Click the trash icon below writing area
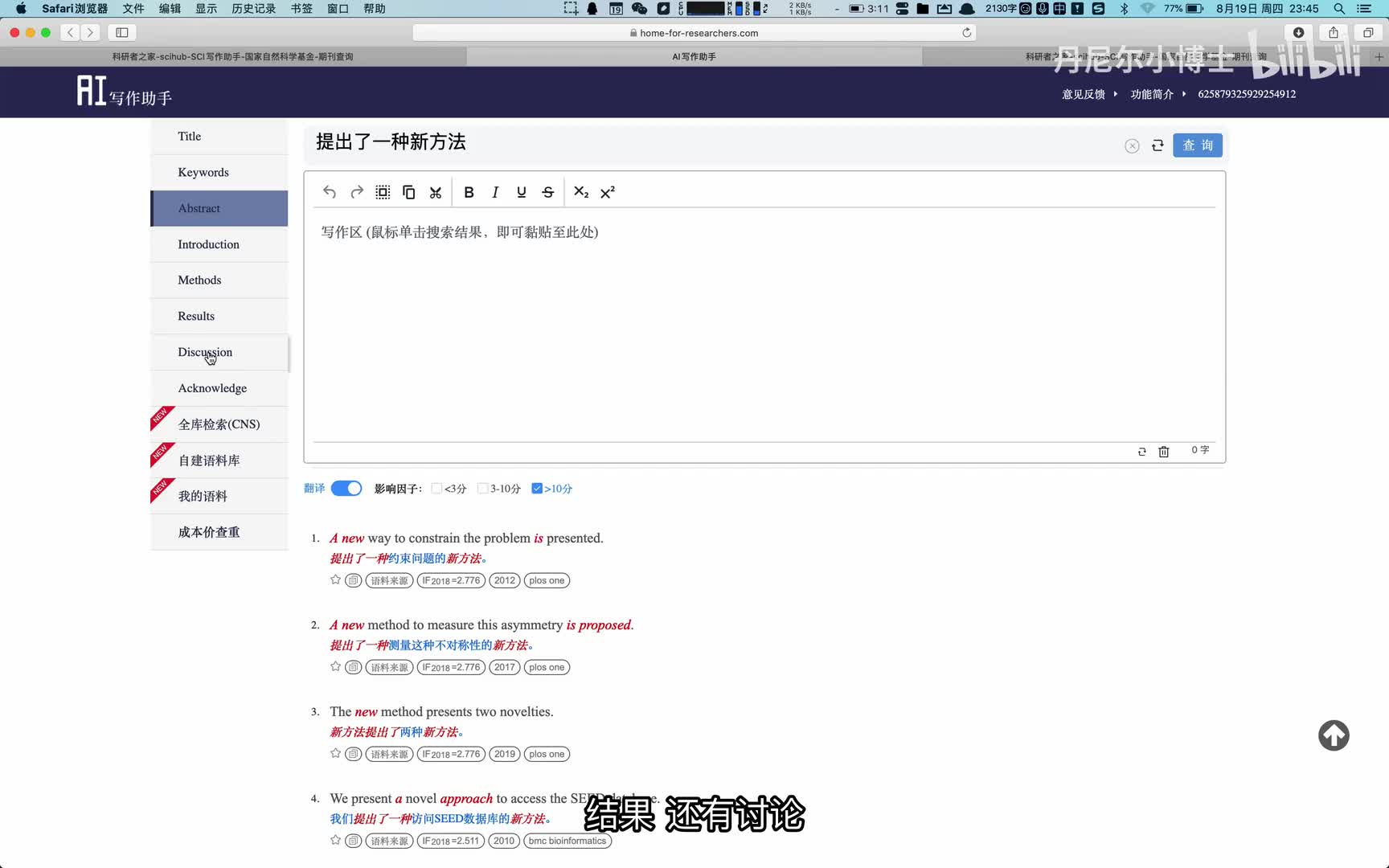1389x868 pixels. 1163,452
